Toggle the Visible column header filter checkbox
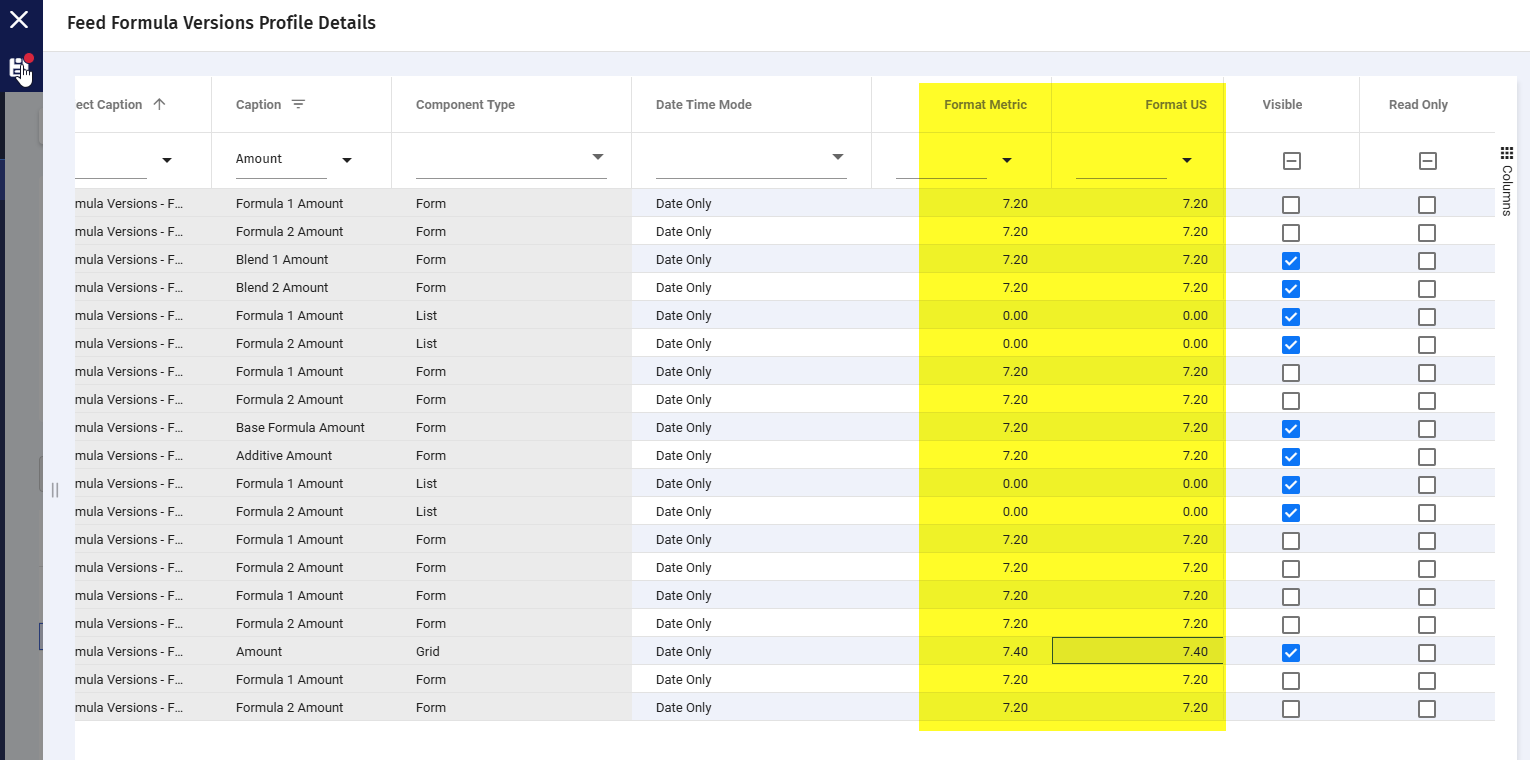Screen dimensions: 1530x760 click(1291, 161)
